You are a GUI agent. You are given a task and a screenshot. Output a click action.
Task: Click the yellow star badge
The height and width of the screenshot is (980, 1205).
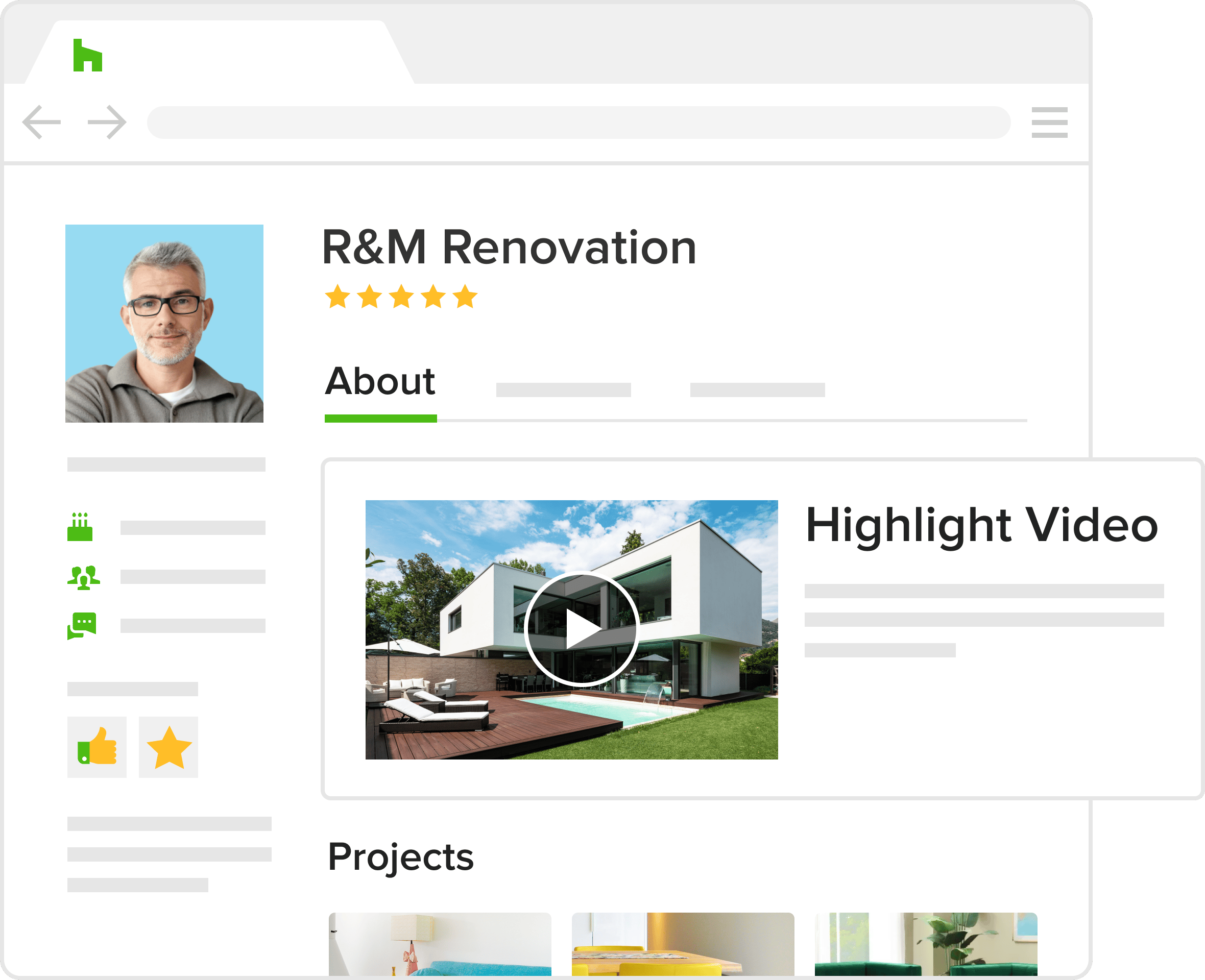(169, 747)
